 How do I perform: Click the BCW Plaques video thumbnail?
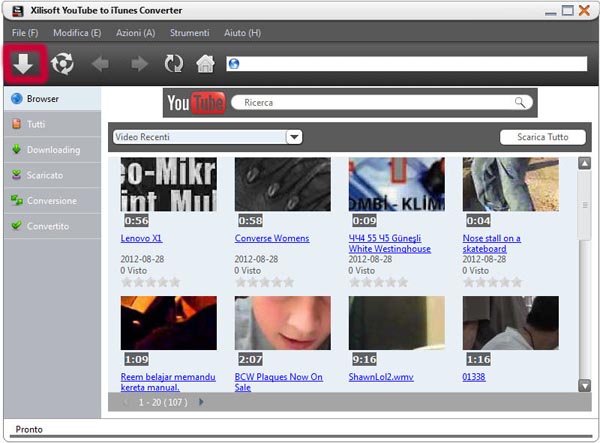tap(282, 323)
